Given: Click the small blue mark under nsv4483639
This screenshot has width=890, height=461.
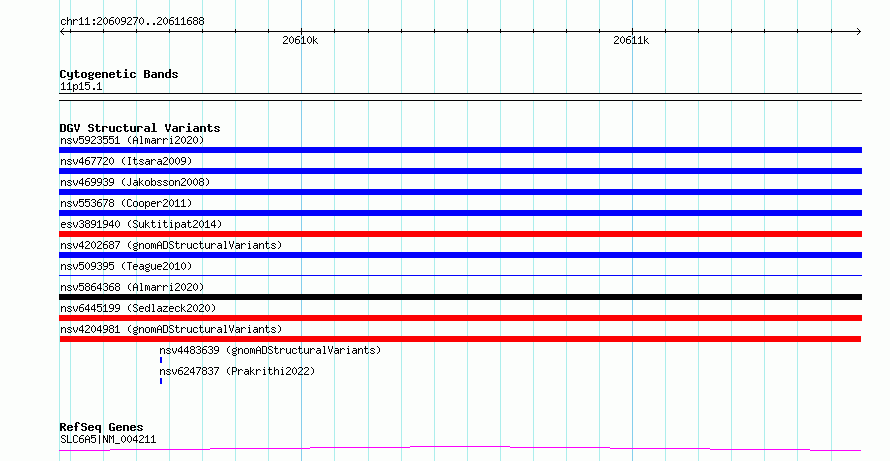Looking at the screenshot, I should coord(161,360).
